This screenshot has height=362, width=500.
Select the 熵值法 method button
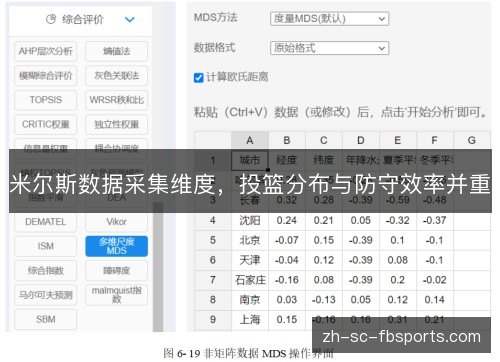point(116,51)
